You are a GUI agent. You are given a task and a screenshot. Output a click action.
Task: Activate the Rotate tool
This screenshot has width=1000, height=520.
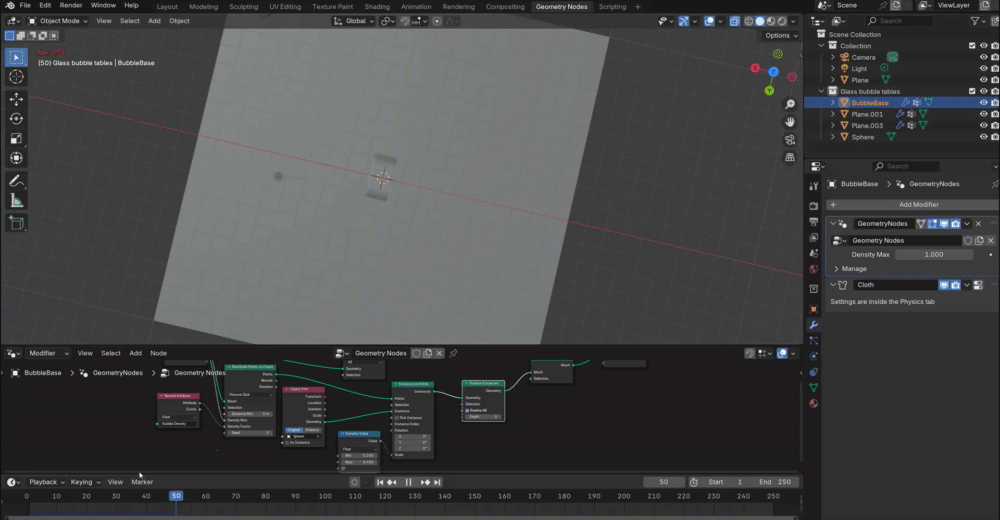click(x=16, y=119)
